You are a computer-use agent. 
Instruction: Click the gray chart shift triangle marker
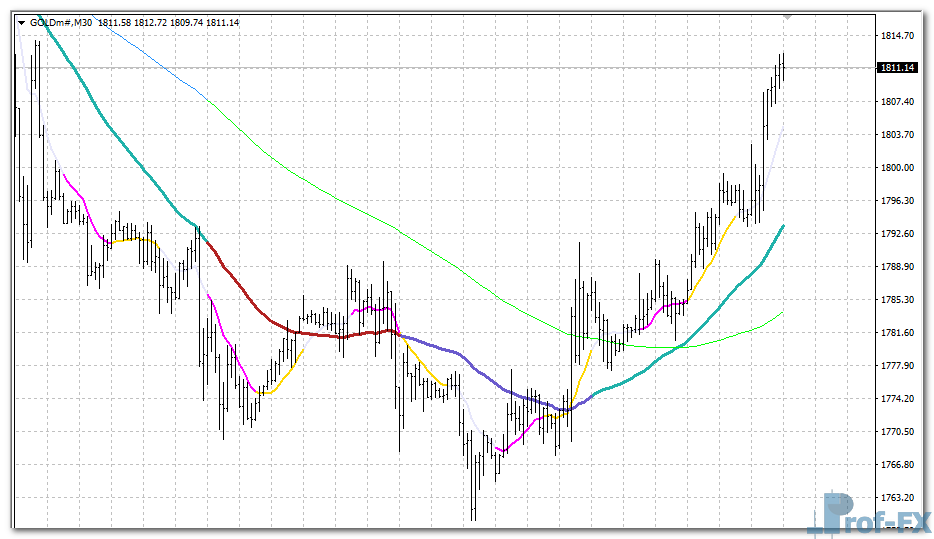click(788, 16)
